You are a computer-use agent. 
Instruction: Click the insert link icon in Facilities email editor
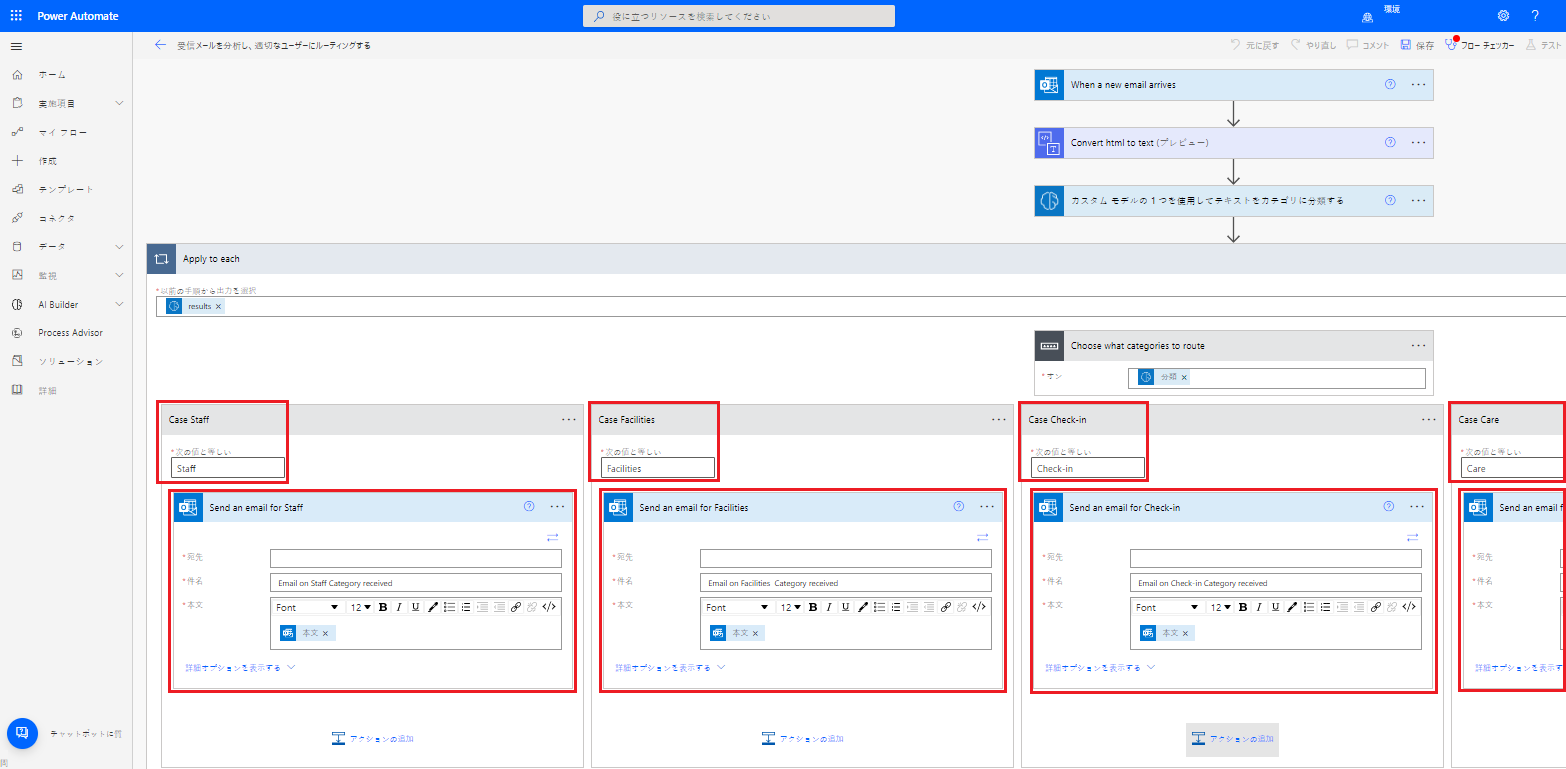tap(945, 606)
